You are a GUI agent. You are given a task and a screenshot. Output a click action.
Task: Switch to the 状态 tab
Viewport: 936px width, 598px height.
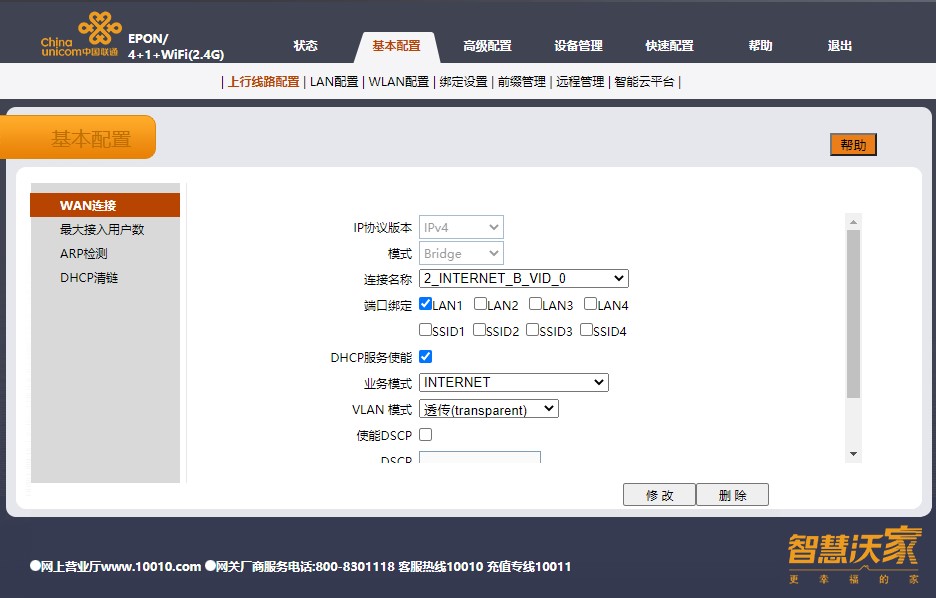(x=306, y=46)
